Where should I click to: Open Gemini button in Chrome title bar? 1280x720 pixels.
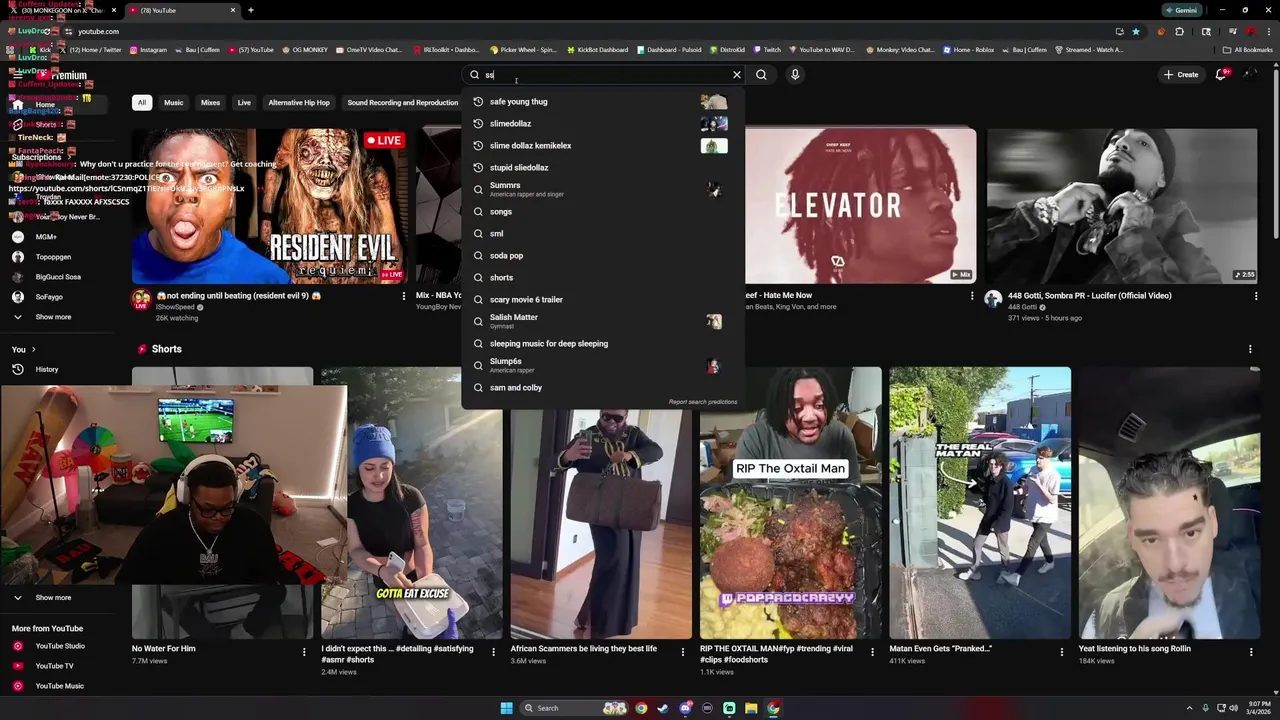(1181, 10)
